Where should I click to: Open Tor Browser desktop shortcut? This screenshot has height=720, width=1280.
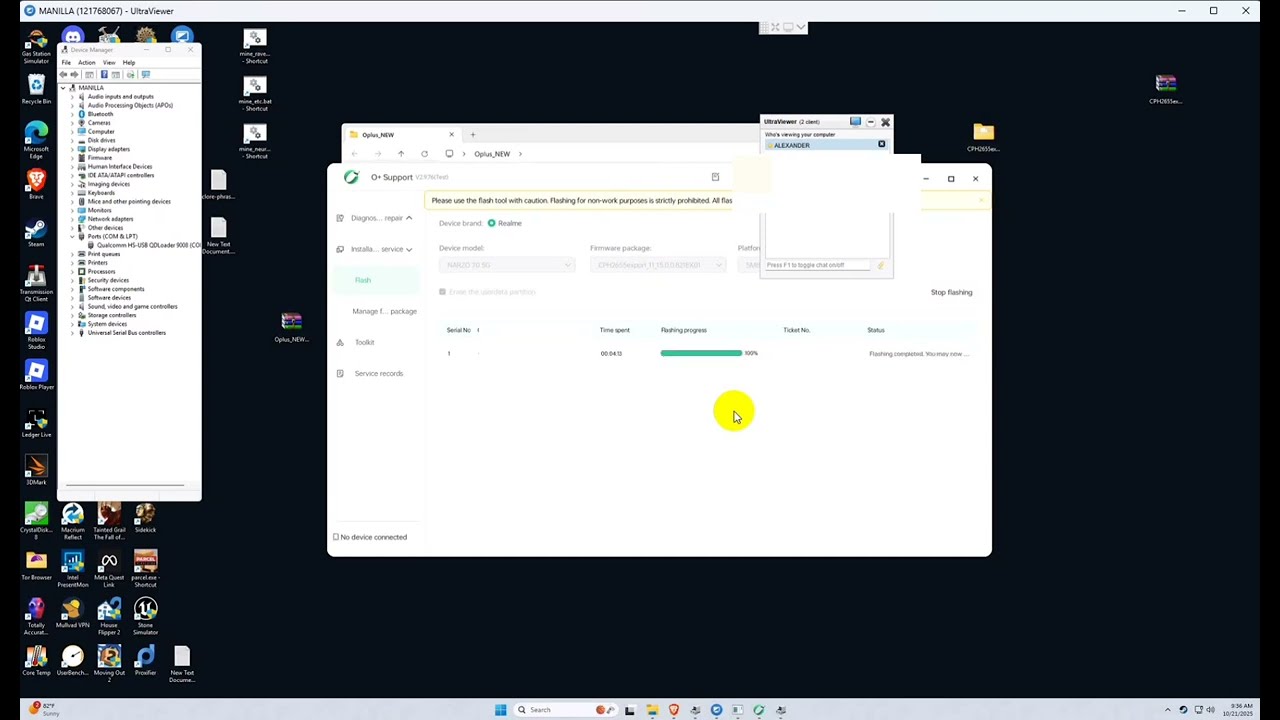(36, 565)
